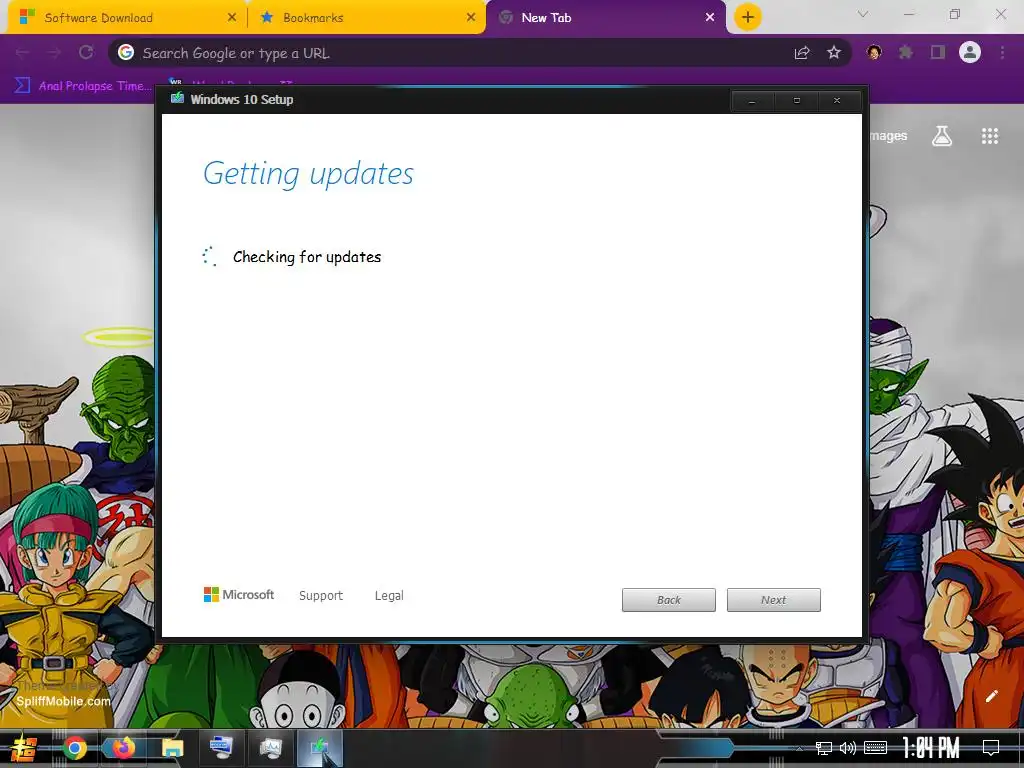Open the Legal link in Setup

(389, 596)
